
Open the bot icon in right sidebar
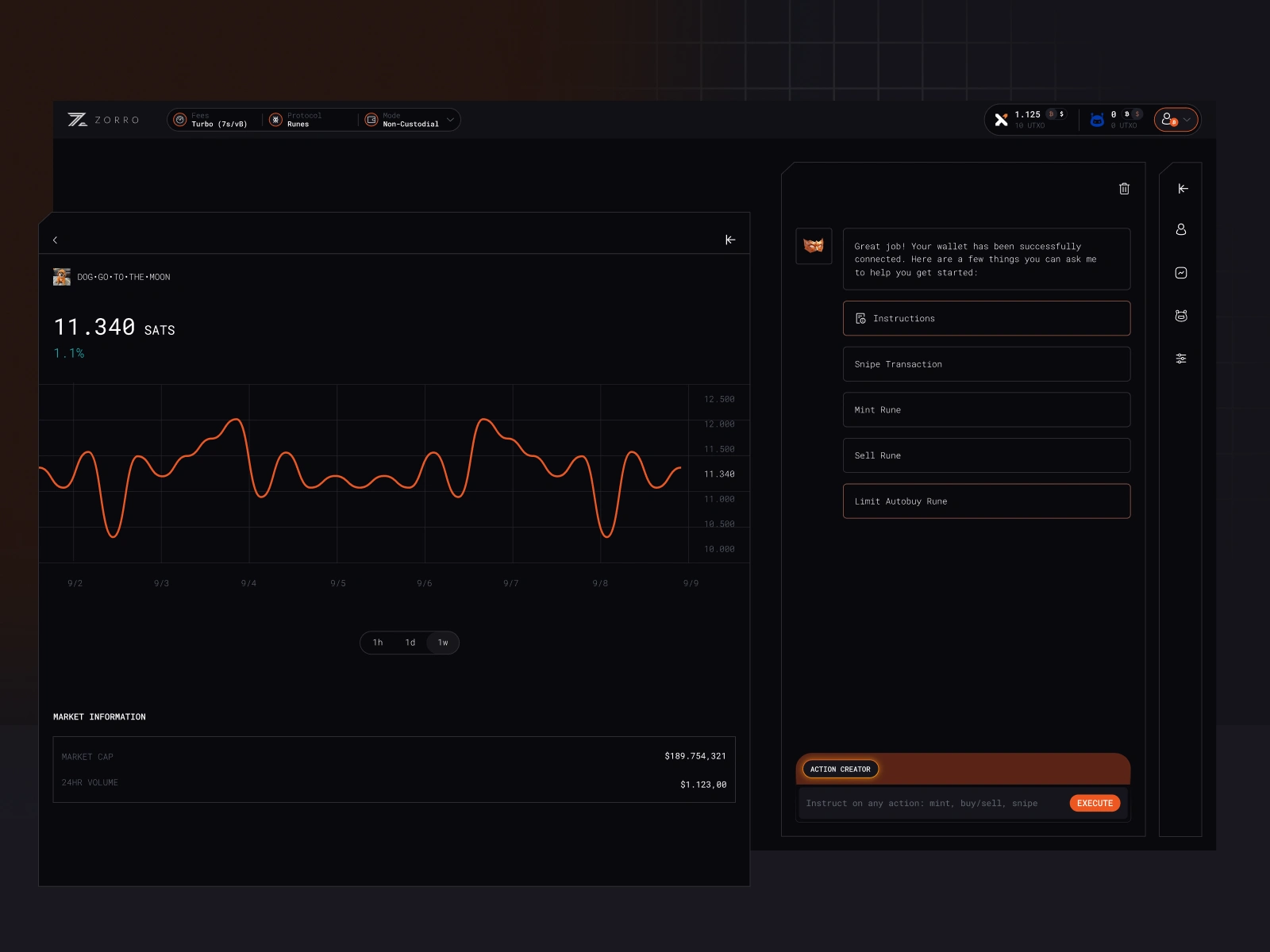click(1181, 316)
